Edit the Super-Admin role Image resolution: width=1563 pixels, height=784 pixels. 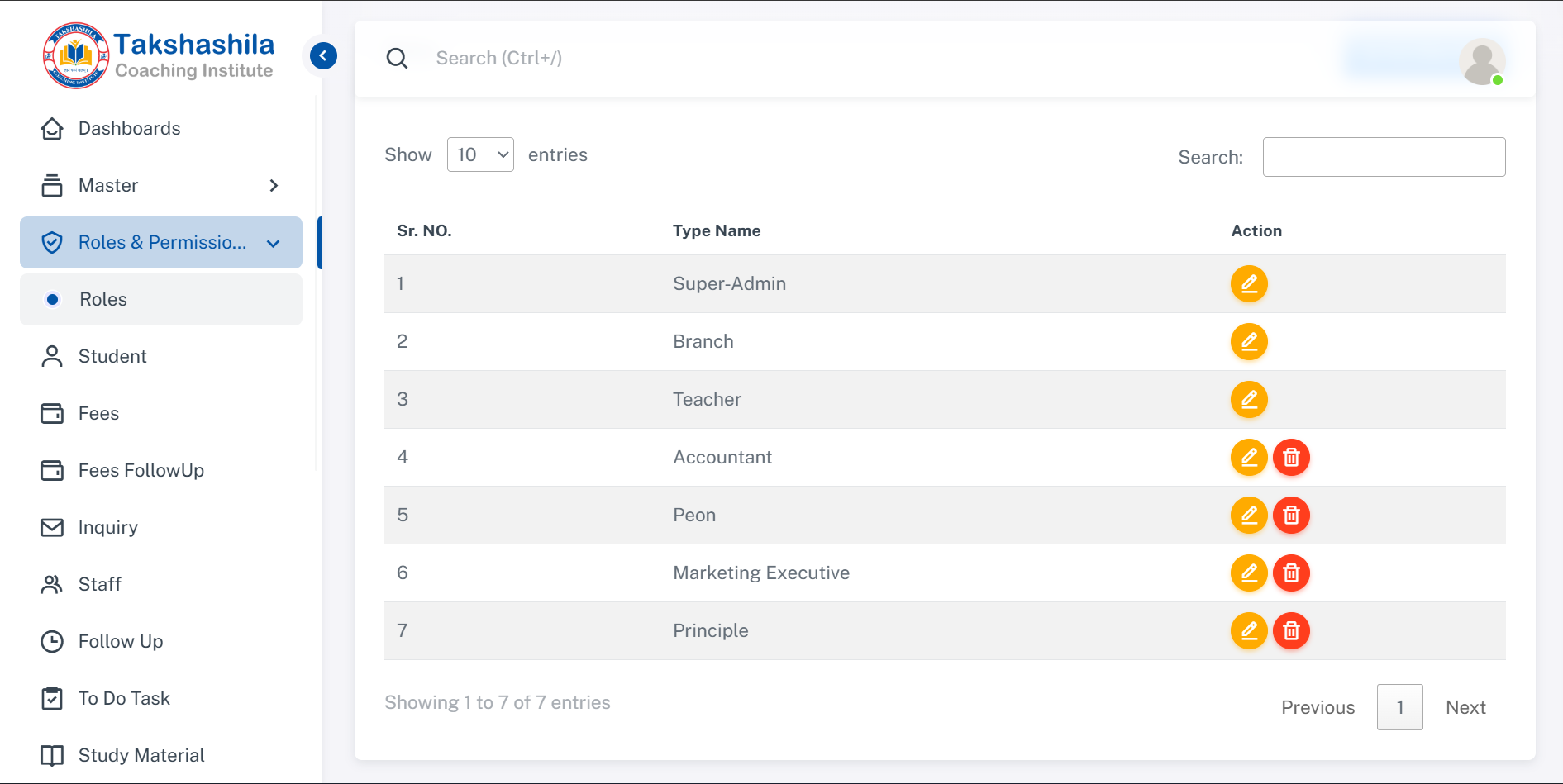pos(1249,284)
